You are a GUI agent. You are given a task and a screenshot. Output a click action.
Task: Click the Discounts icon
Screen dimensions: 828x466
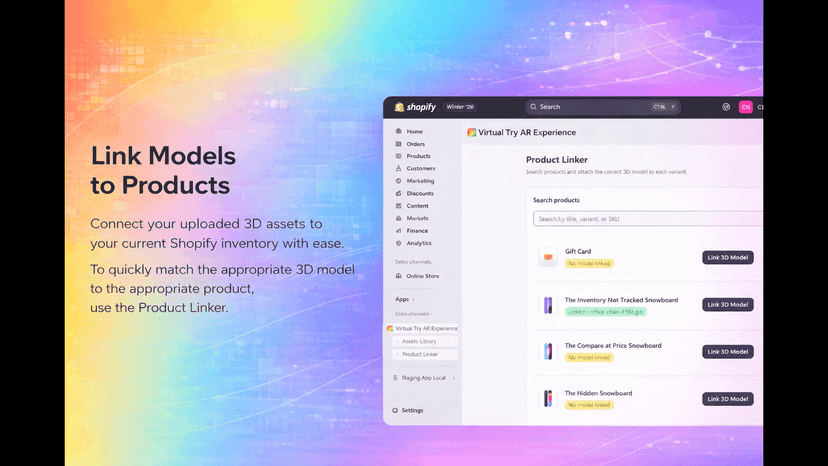click(399, 193)
